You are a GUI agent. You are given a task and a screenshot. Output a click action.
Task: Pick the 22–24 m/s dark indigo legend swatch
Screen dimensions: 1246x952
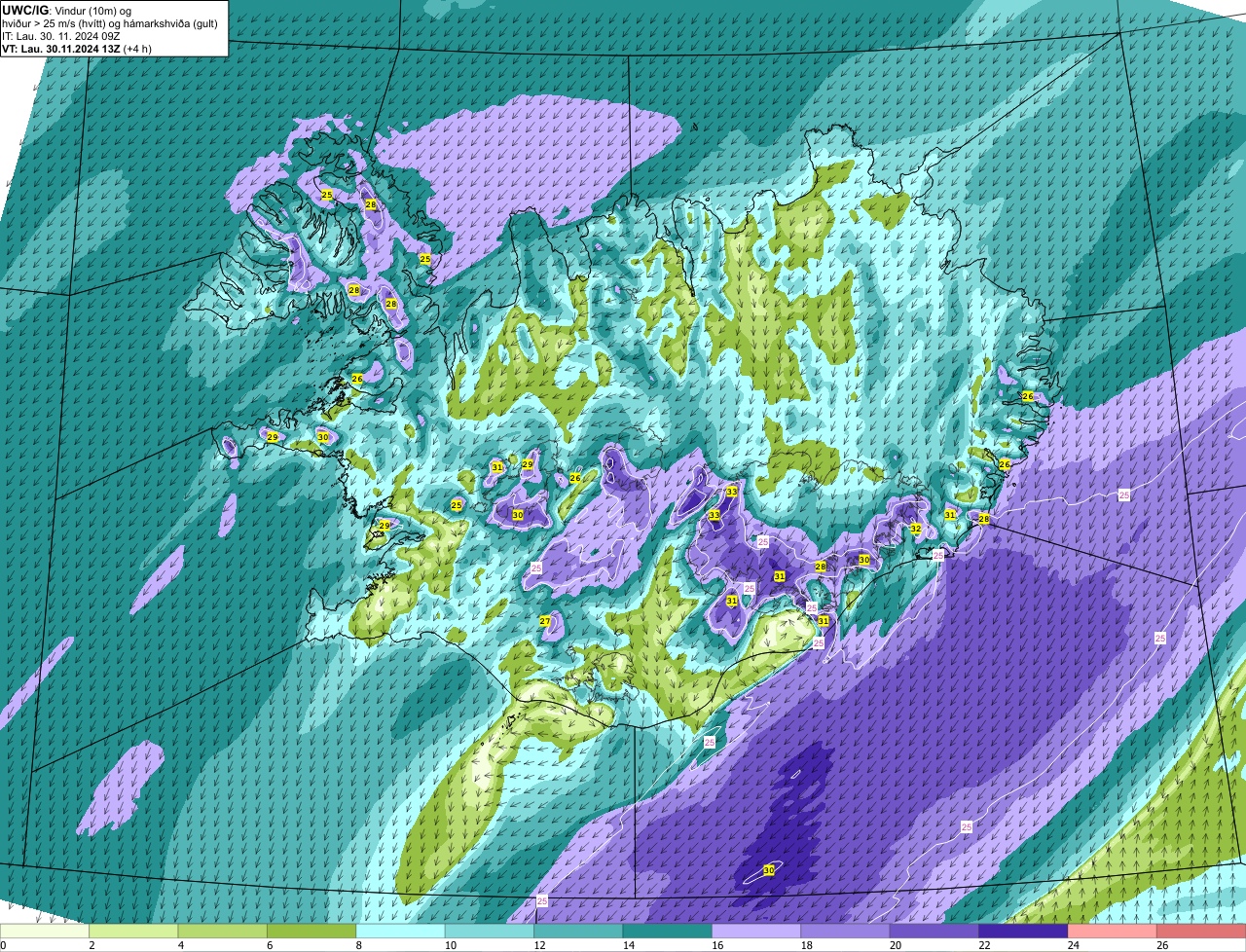[x=1024, y=932]
